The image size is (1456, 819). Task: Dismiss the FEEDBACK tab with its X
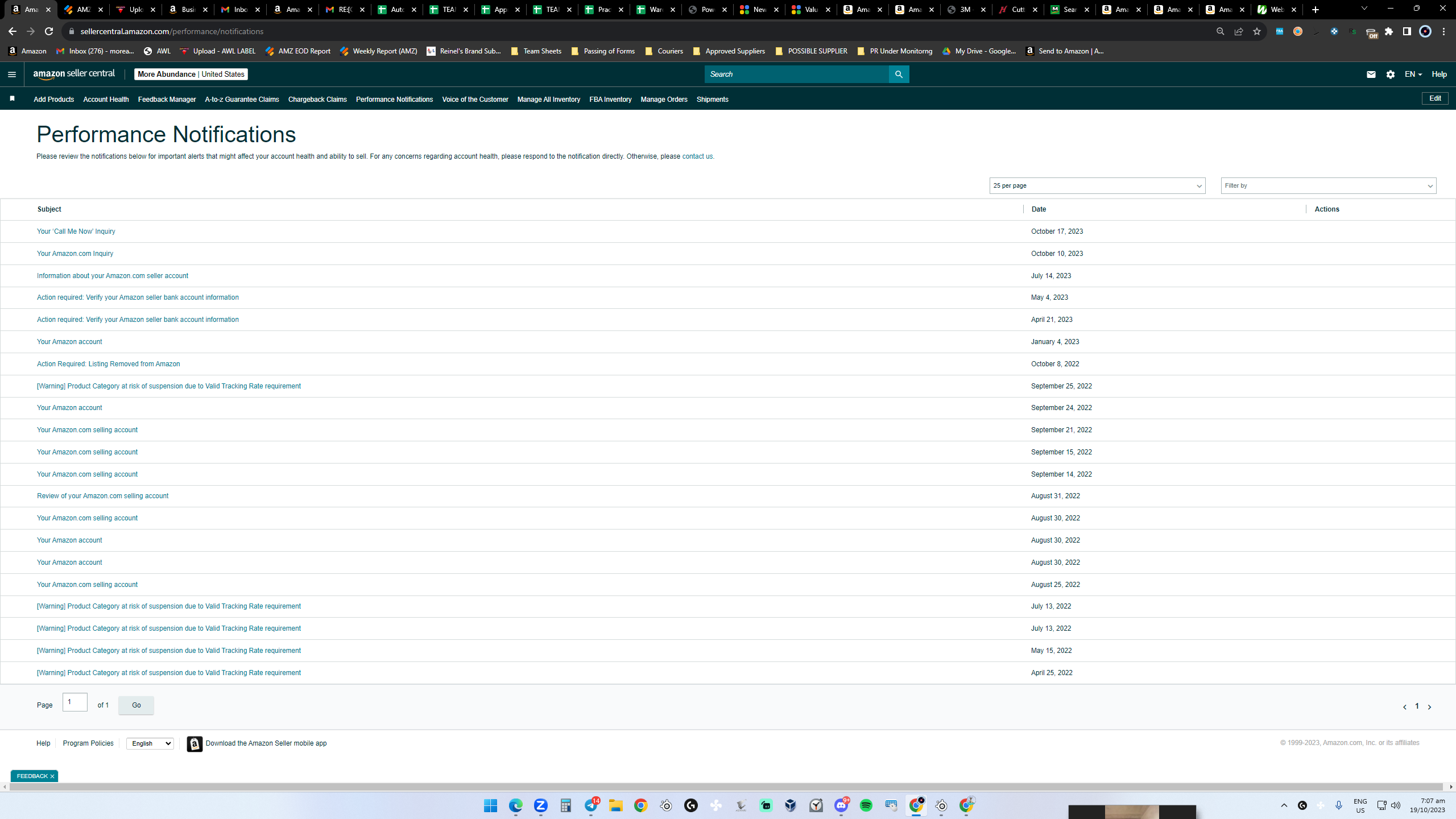[x=52, y=776]
